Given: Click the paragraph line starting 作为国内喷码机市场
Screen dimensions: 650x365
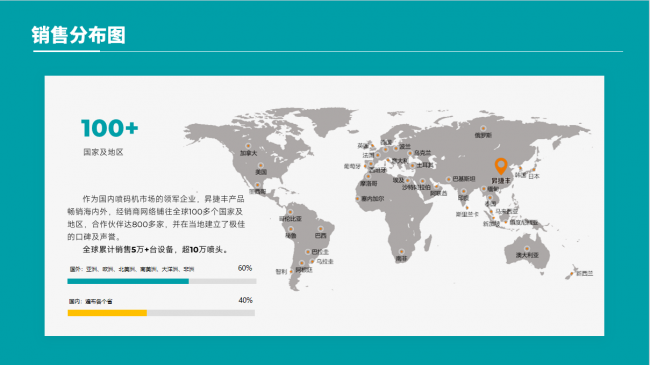Looking at the screenshot, I should point(163,199).
